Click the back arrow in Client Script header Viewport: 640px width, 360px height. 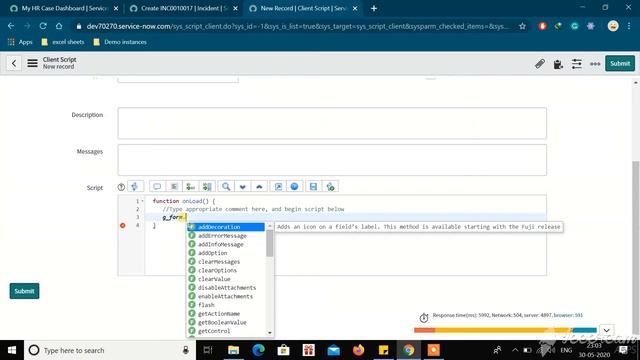pyautogui.click(x=14, y=63)
